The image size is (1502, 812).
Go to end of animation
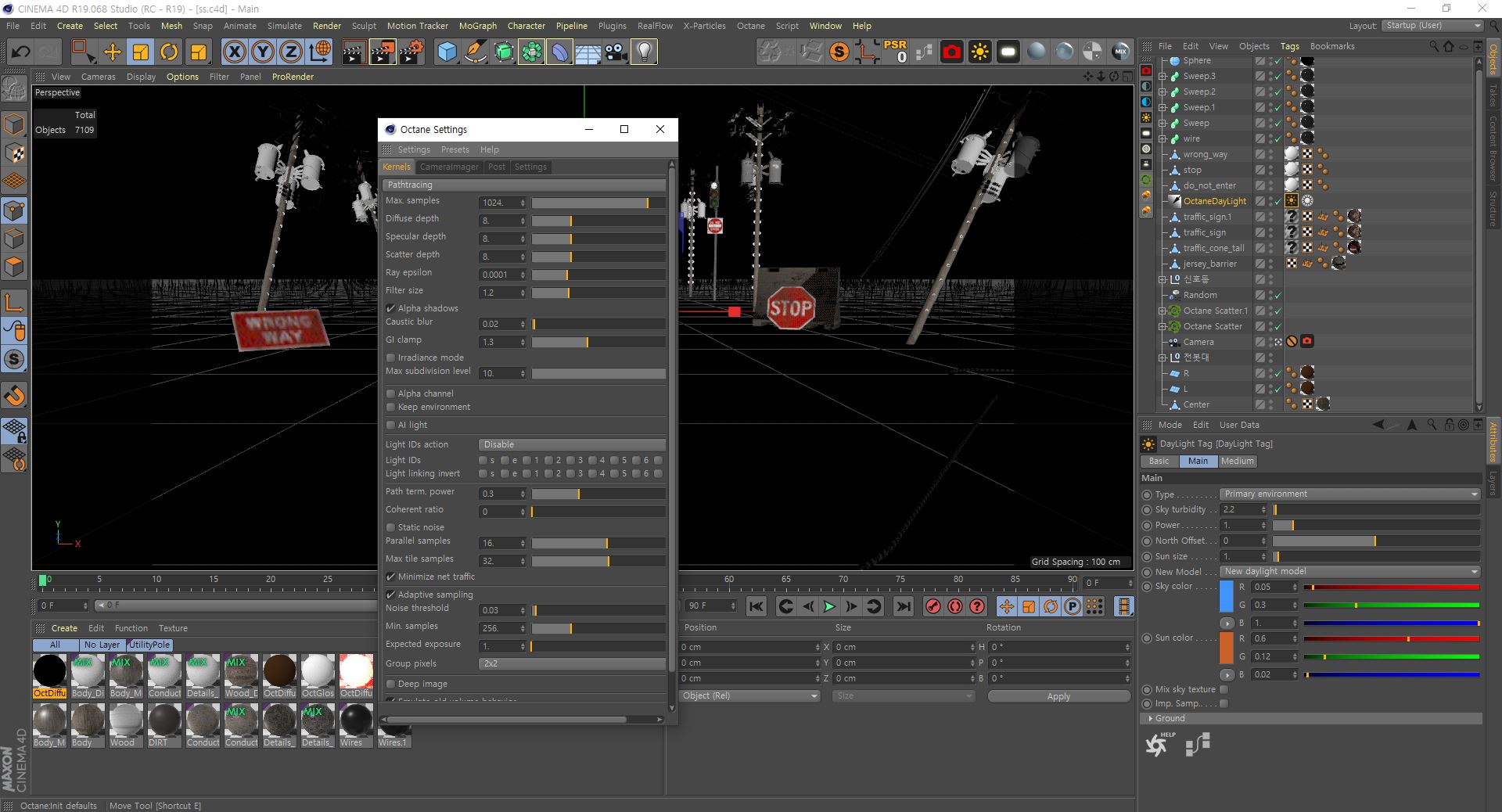(x=903, y=606)
